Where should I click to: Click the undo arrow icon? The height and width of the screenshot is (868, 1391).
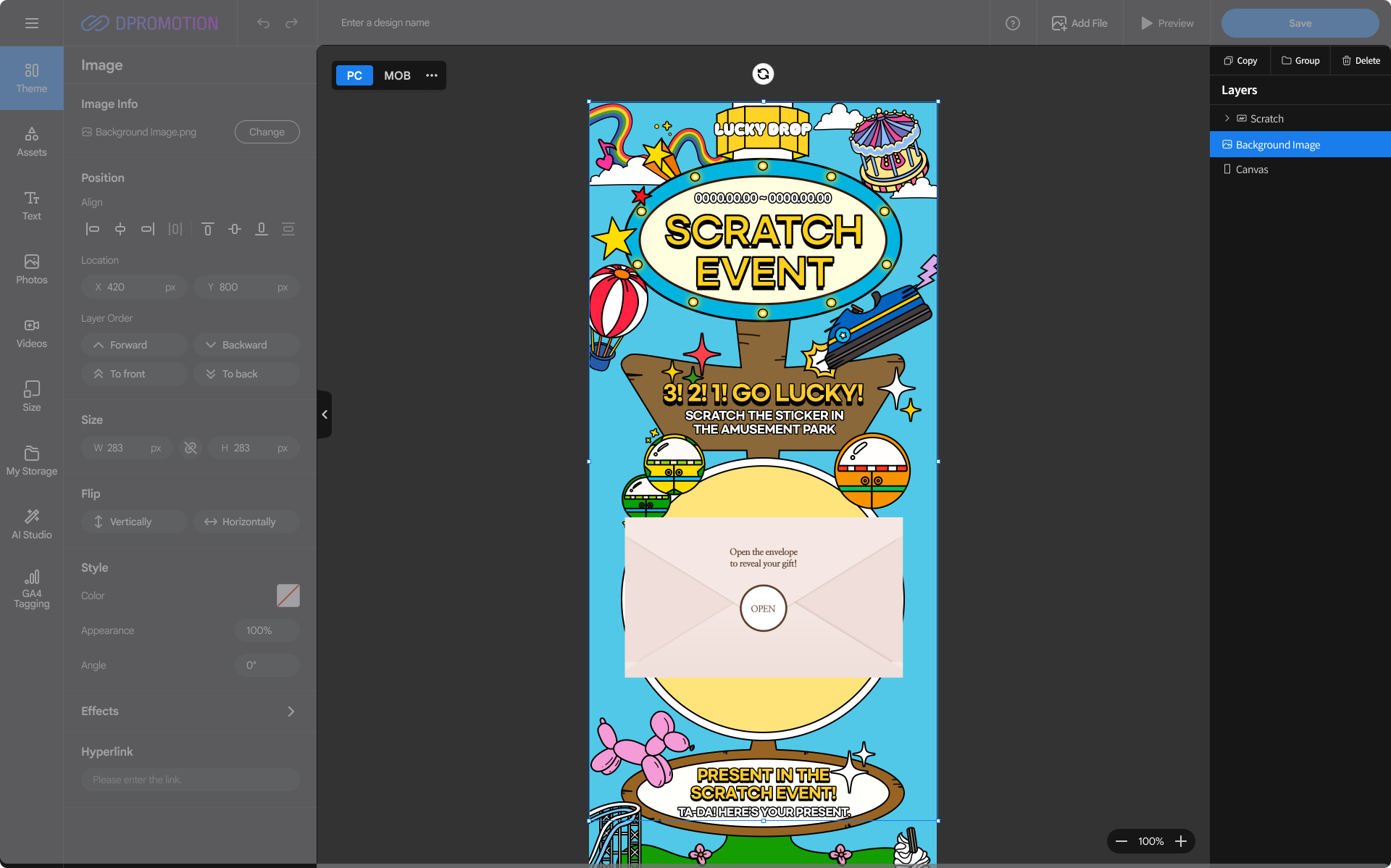(263, 23)
